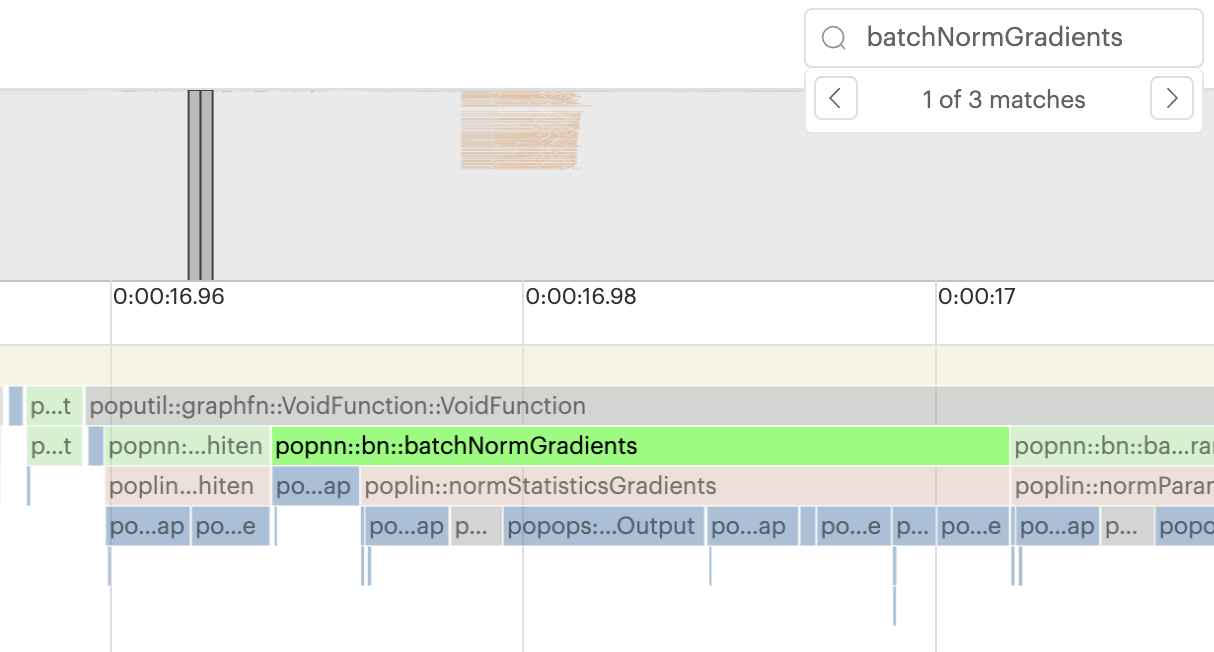
Task: Select the po...ap span left of normStatisticsGradients
Action: tap(314, 486)
